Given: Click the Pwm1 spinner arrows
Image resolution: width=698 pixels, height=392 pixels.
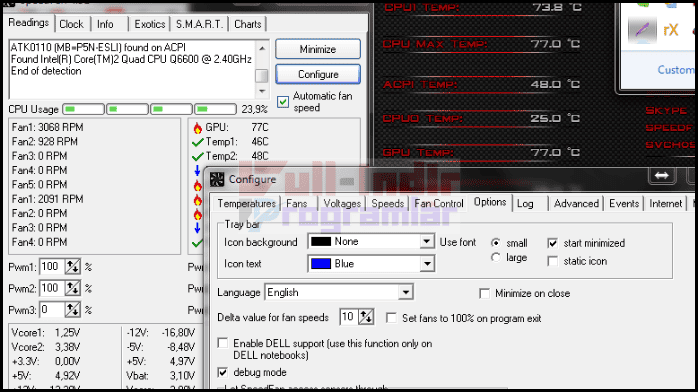Looking at the screenshot, I should (x=73, y=267).
